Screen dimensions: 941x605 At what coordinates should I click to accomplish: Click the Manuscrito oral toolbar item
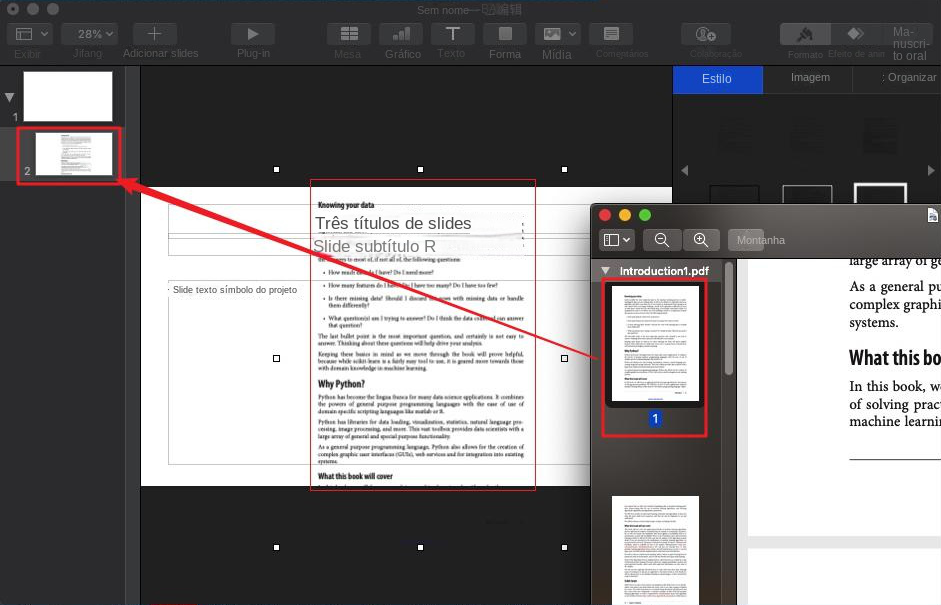(910, 44)
